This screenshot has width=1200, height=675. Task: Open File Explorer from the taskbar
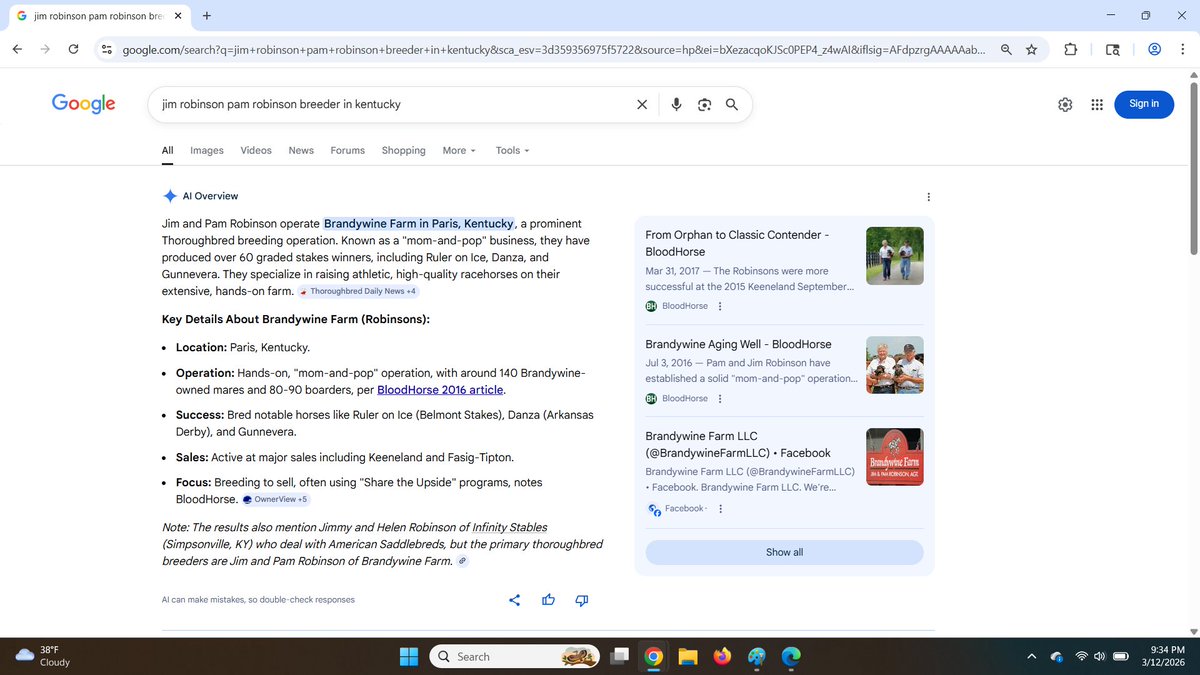pos(687,656)
